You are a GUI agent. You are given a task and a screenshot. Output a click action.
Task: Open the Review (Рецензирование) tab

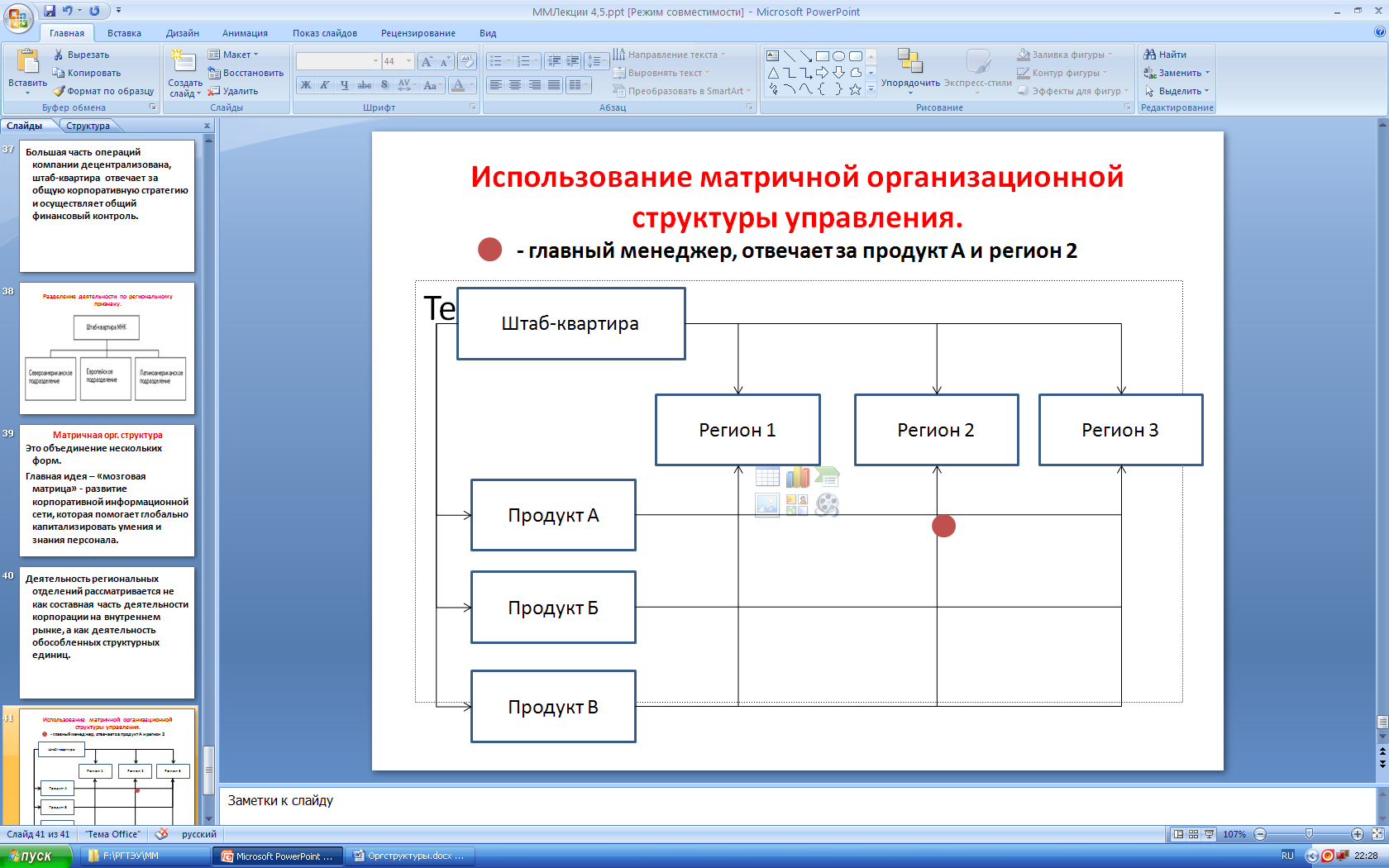(x=418, y=33)
